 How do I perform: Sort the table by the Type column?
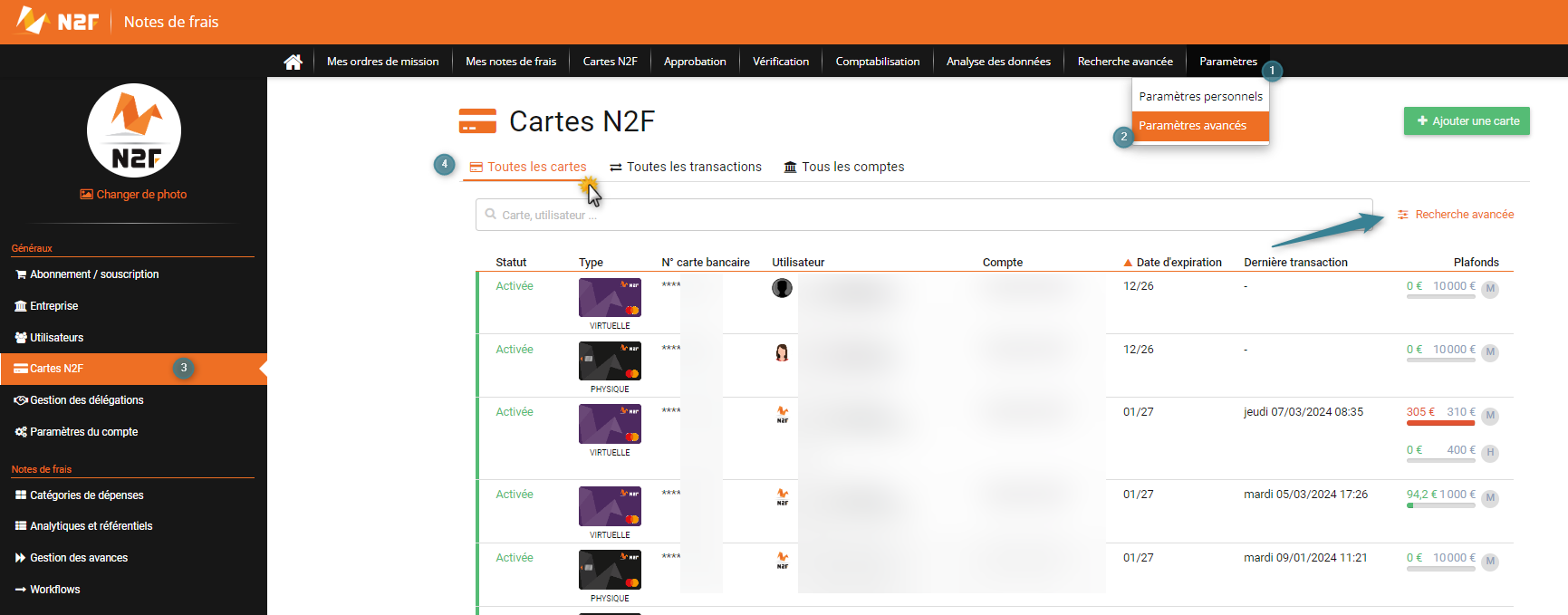pos(591,263)
